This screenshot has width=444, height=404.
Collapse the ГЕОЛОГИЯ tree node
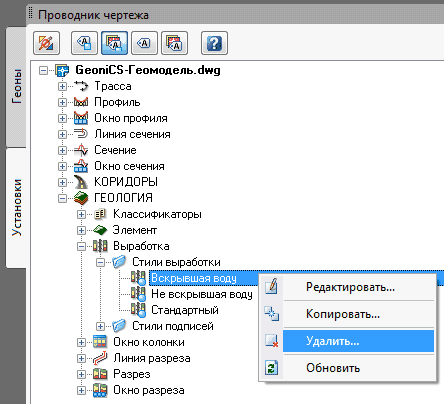[62, 198]
